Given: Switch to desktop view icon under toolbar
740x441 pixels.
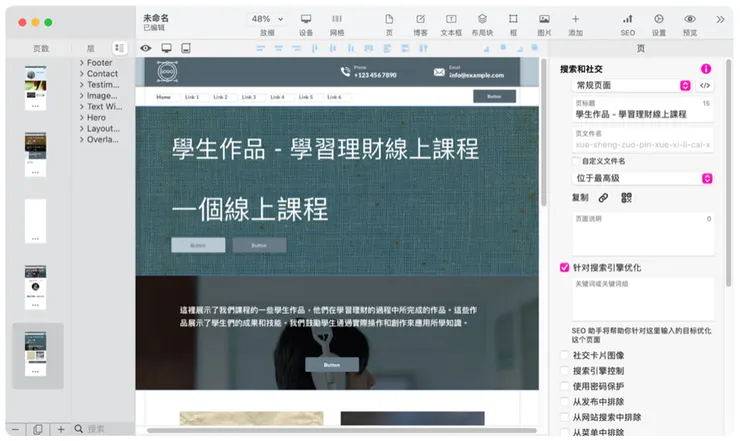Looking at the screenshot, I should click(166, 48).
